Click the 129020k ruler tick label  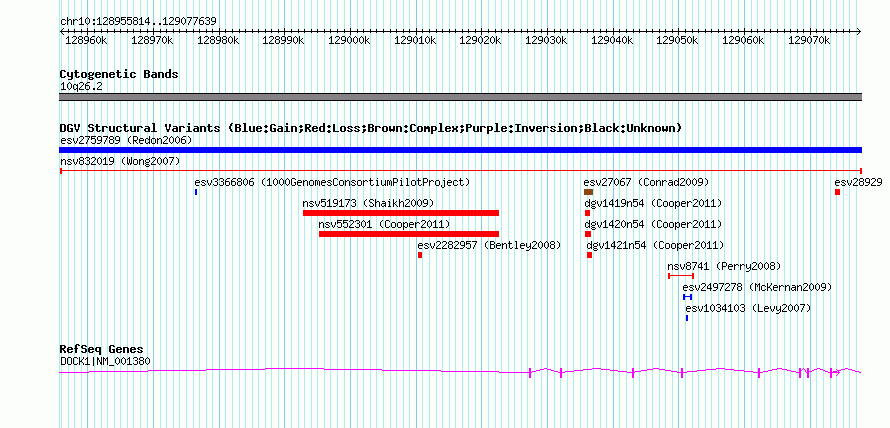pyautogui.click(x=480, y=40)
